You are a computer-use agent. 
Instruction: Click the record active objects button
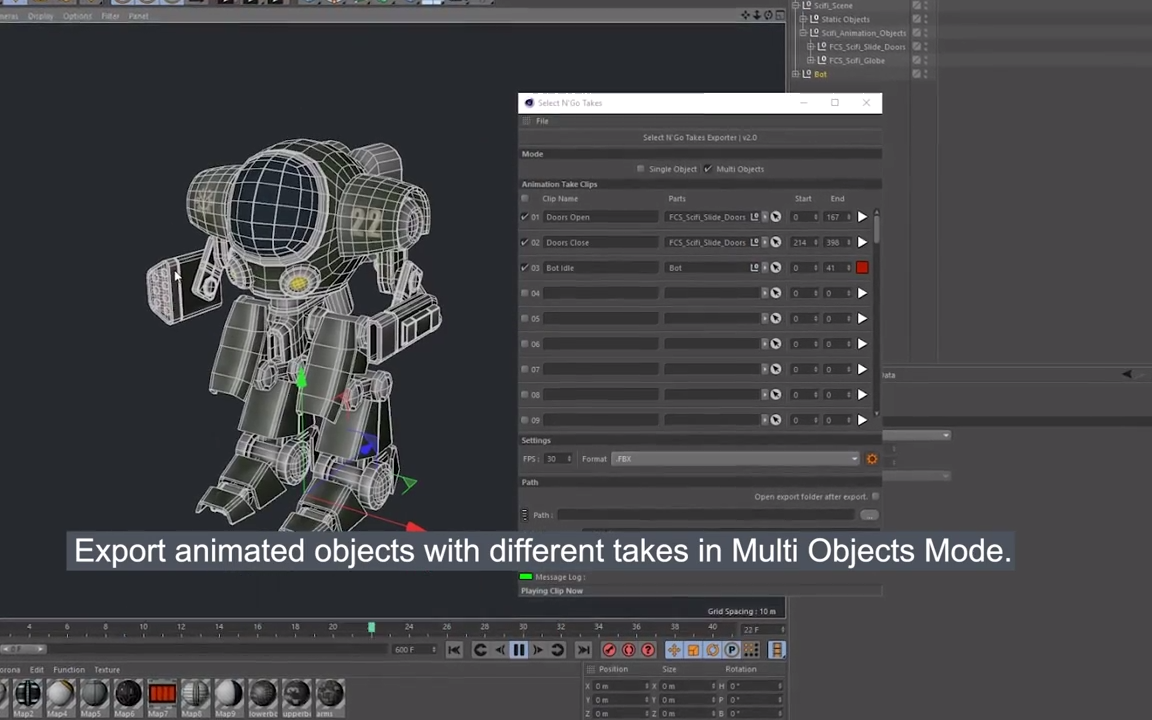tap(609, 650)
